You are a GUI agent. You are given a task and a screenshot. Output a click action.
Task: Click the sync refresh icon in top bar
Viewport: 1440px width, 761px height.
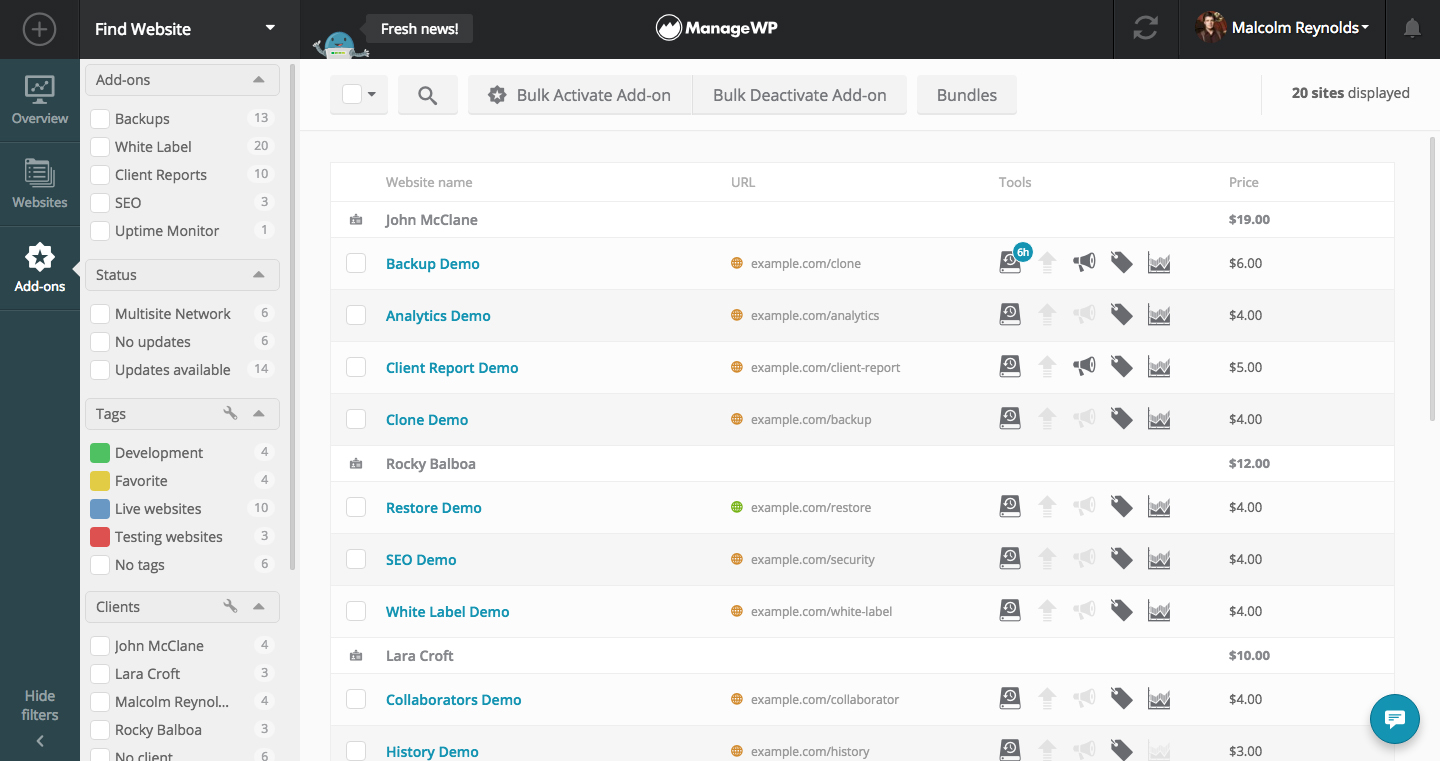1145,29
